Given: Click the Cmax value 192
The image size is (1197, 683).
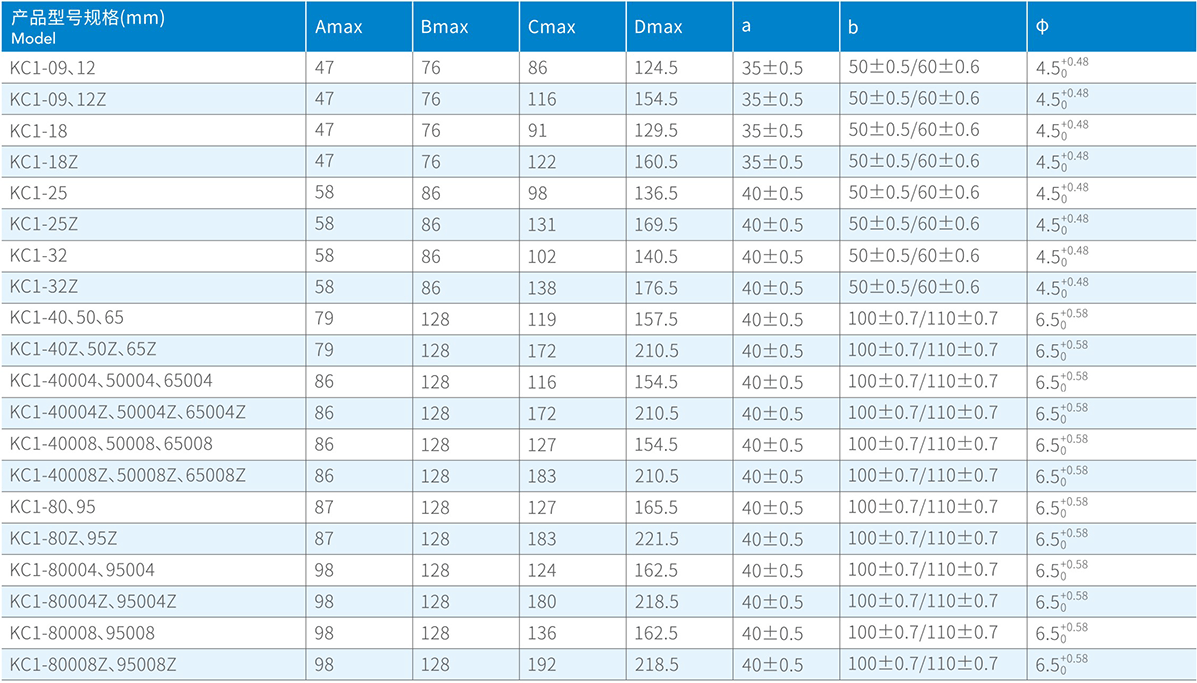Looking at the screenshot, I should [541, 664].
